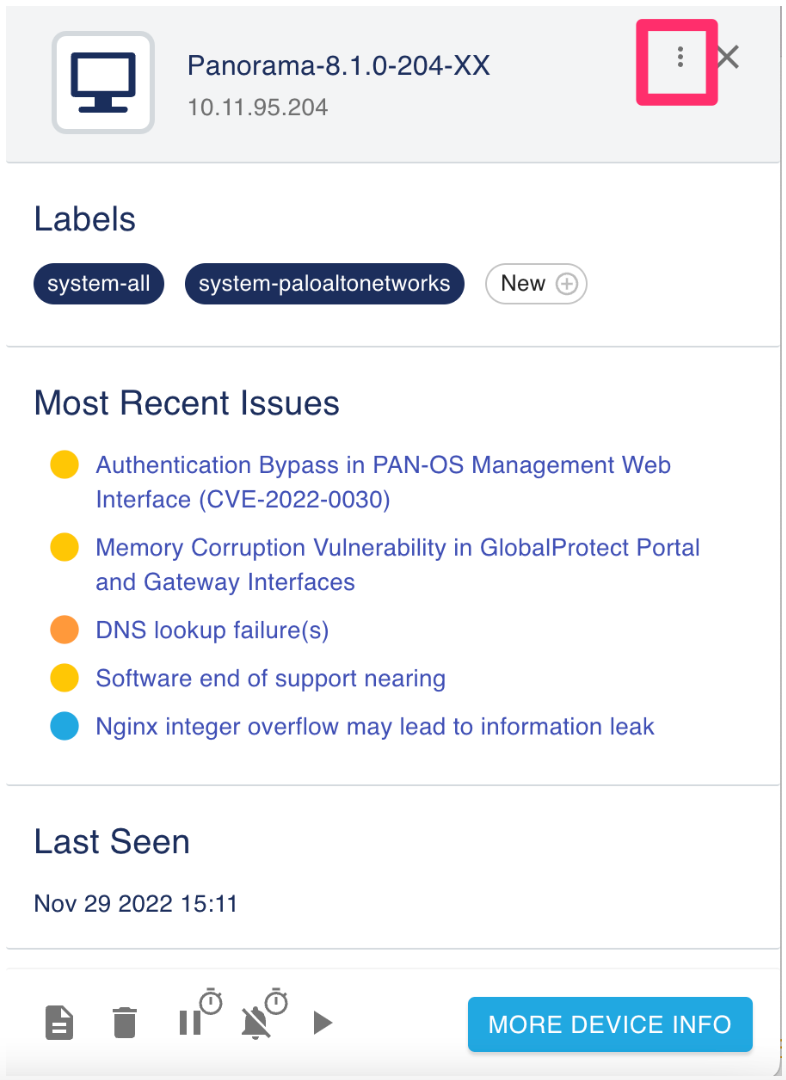786x1080 pixels.
Task: Click orange severity dot beside DNS lookup
Action: [x=64, y=630]
